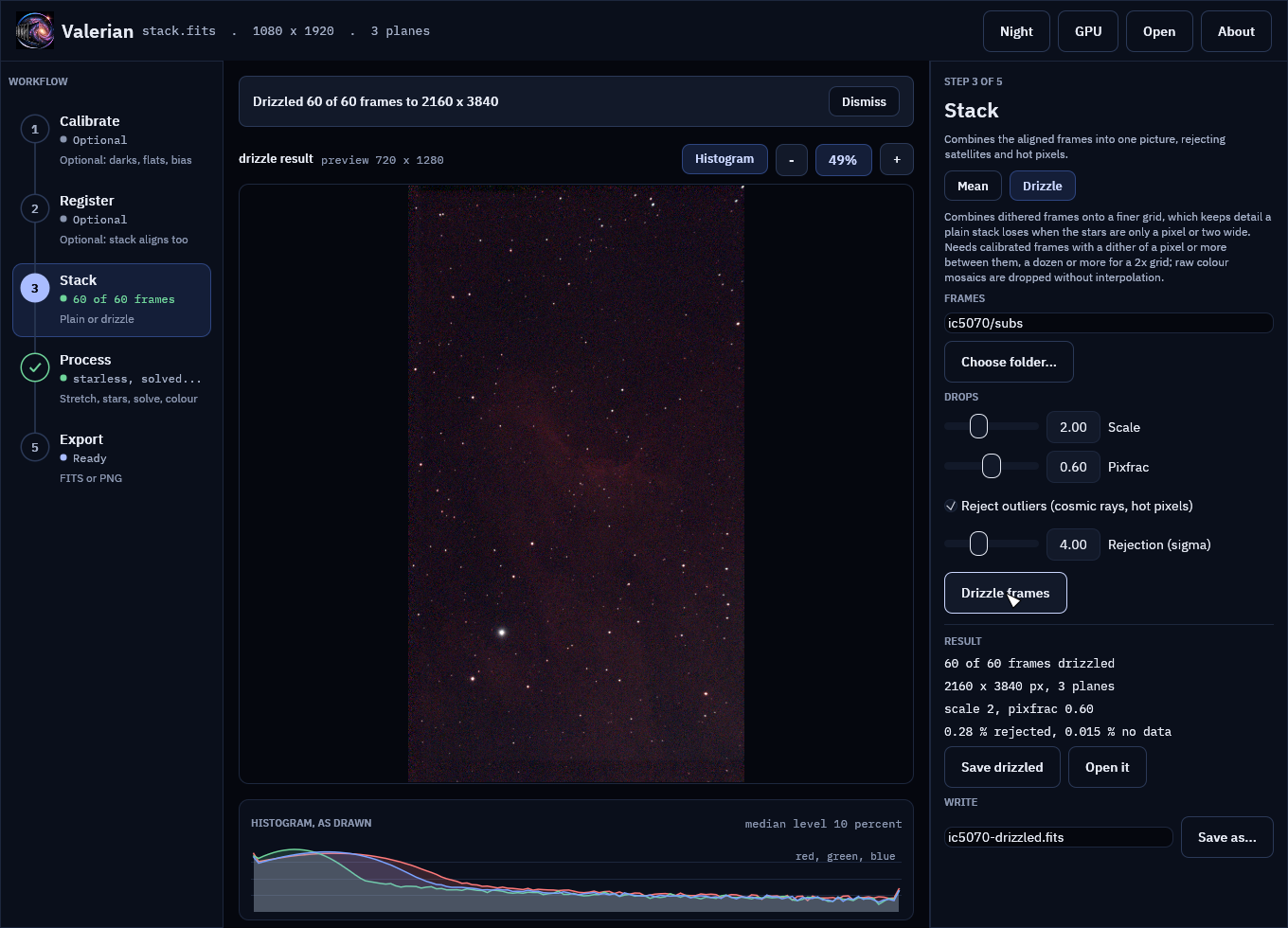Click the Open button in header
The width and height of the screenshot is (1288, 928).
click(x=1159, y=31)
